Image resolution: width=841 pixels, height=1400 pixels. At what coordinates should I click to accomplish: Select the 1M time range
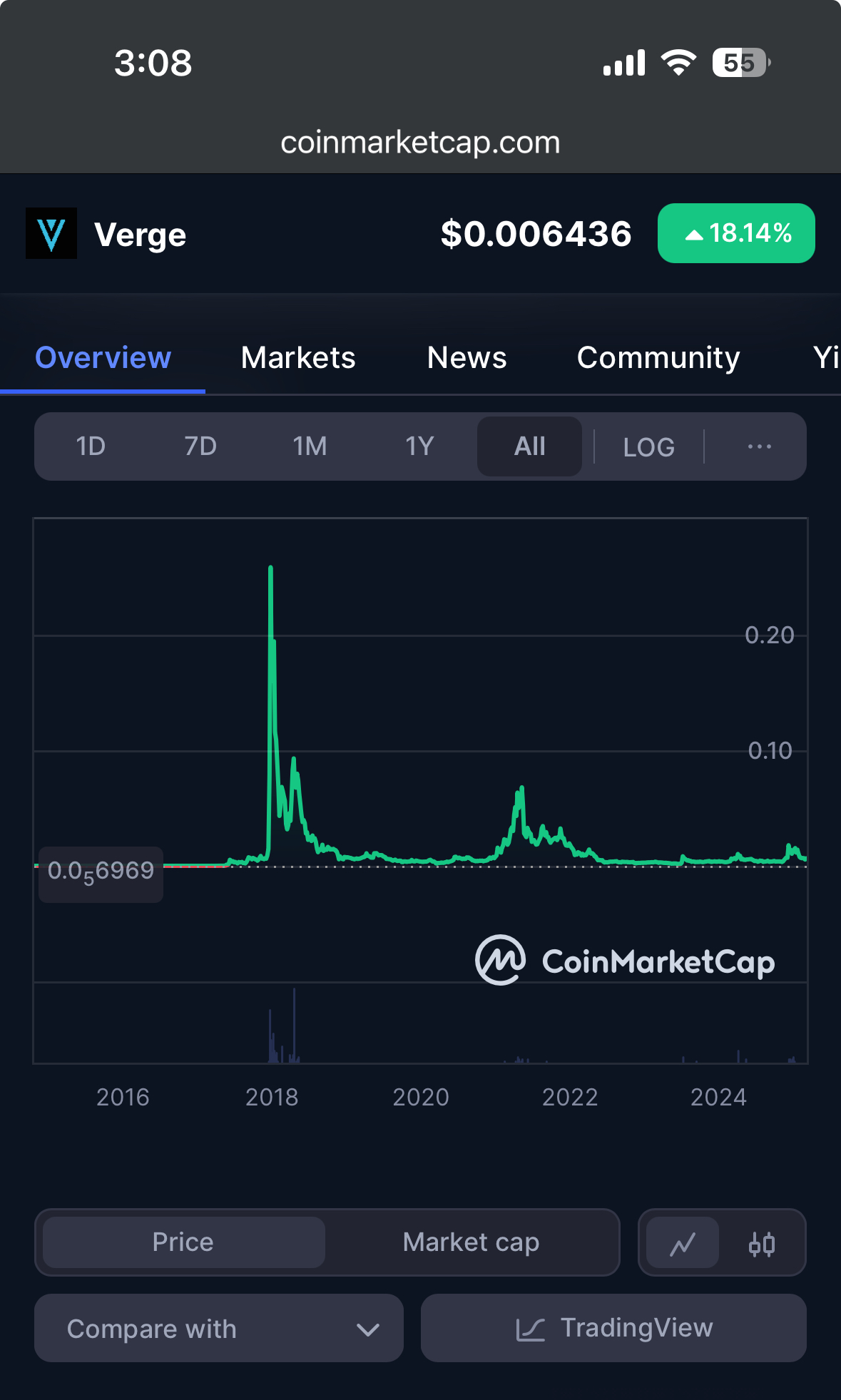[310, 446]
